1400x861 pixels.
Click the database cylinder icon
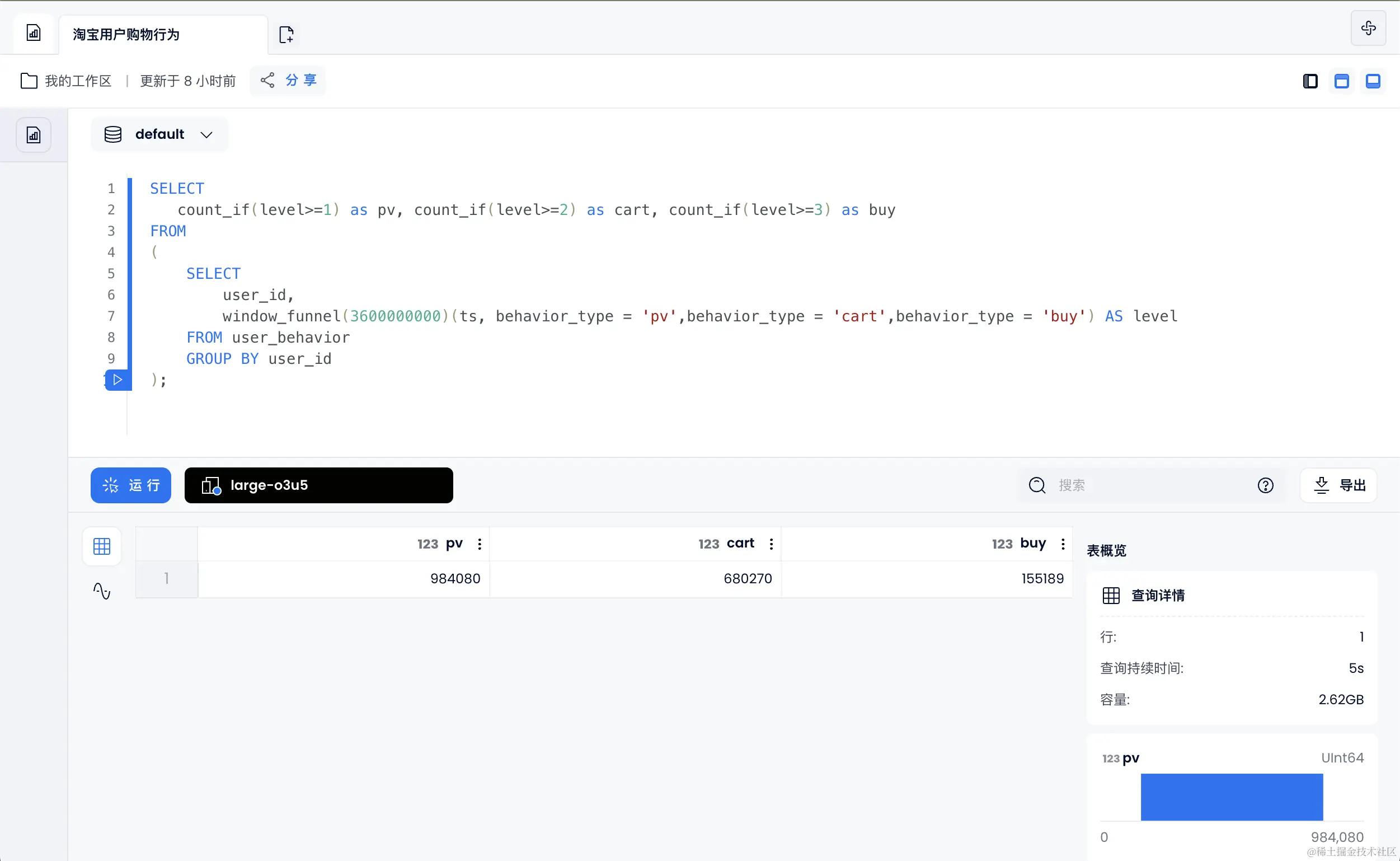112,134
